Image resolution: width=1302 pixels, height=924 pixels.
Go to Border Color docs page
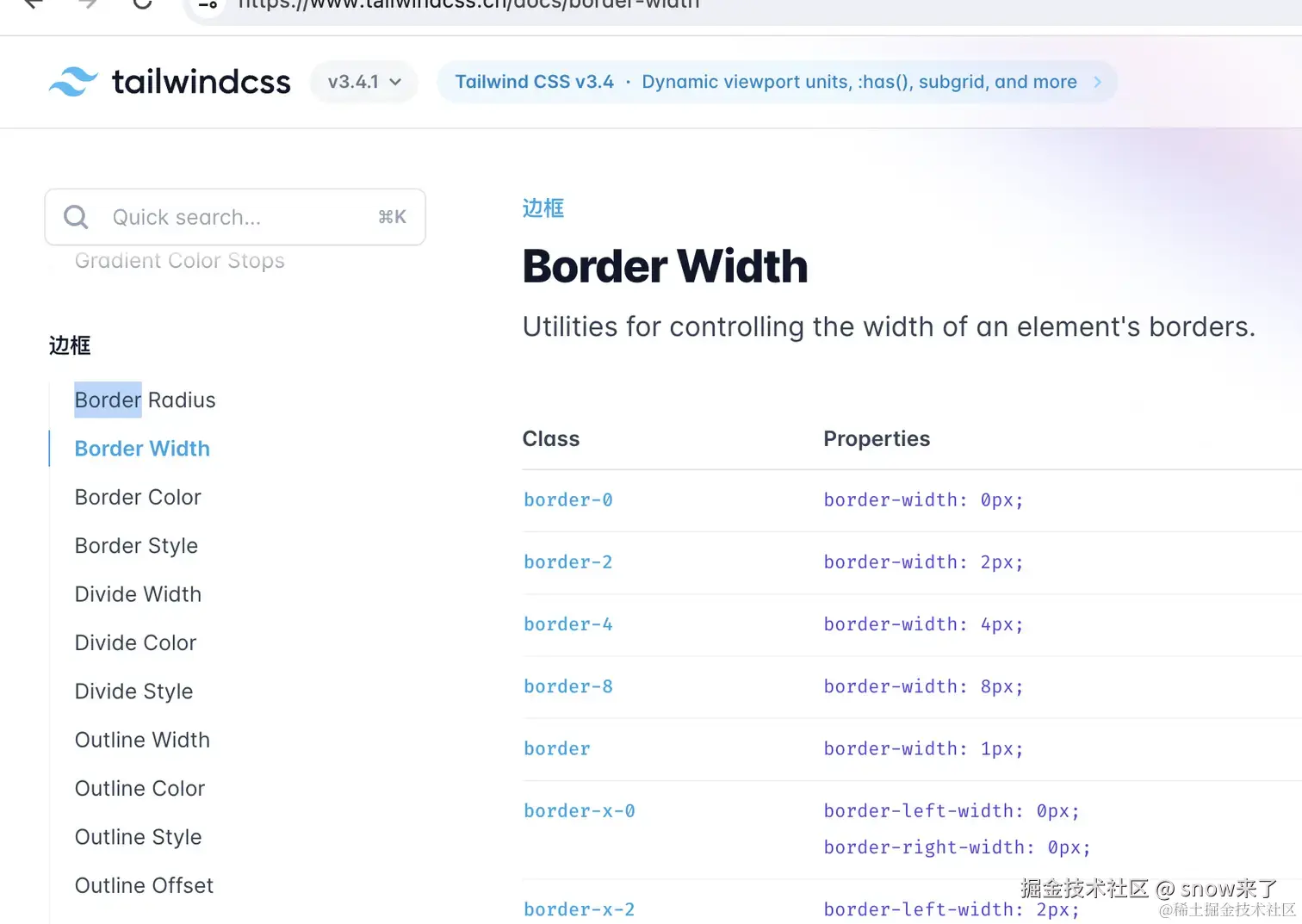138,497
